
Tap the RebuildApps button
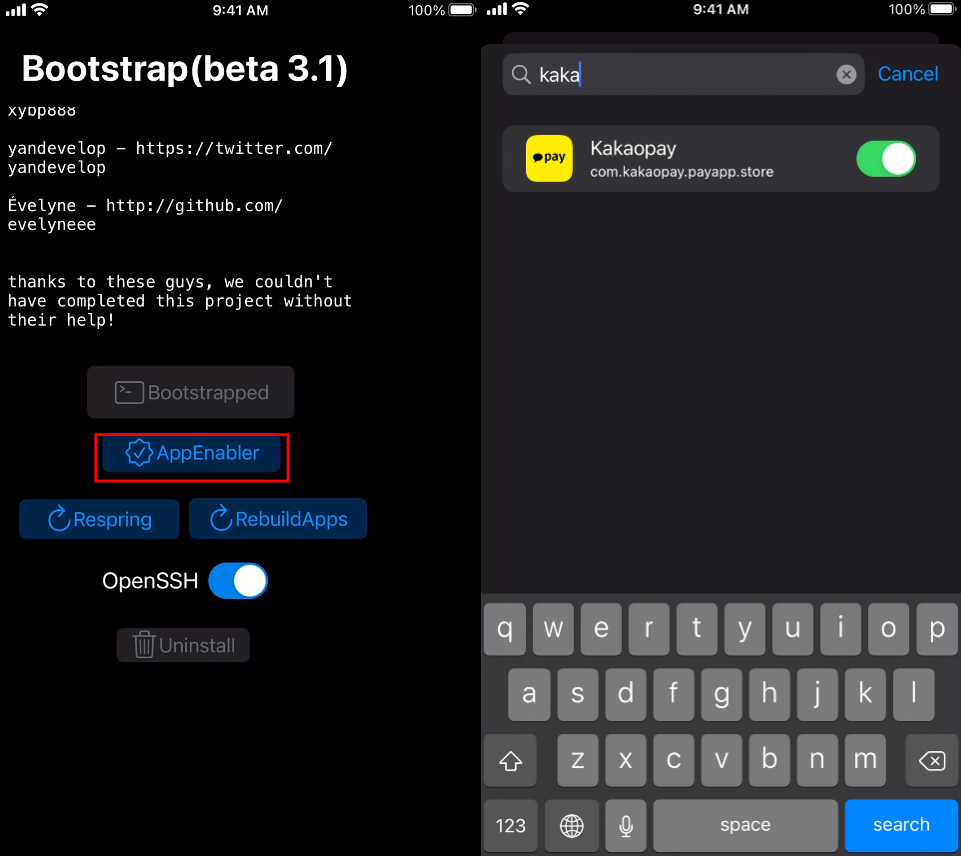pos(278,519)
